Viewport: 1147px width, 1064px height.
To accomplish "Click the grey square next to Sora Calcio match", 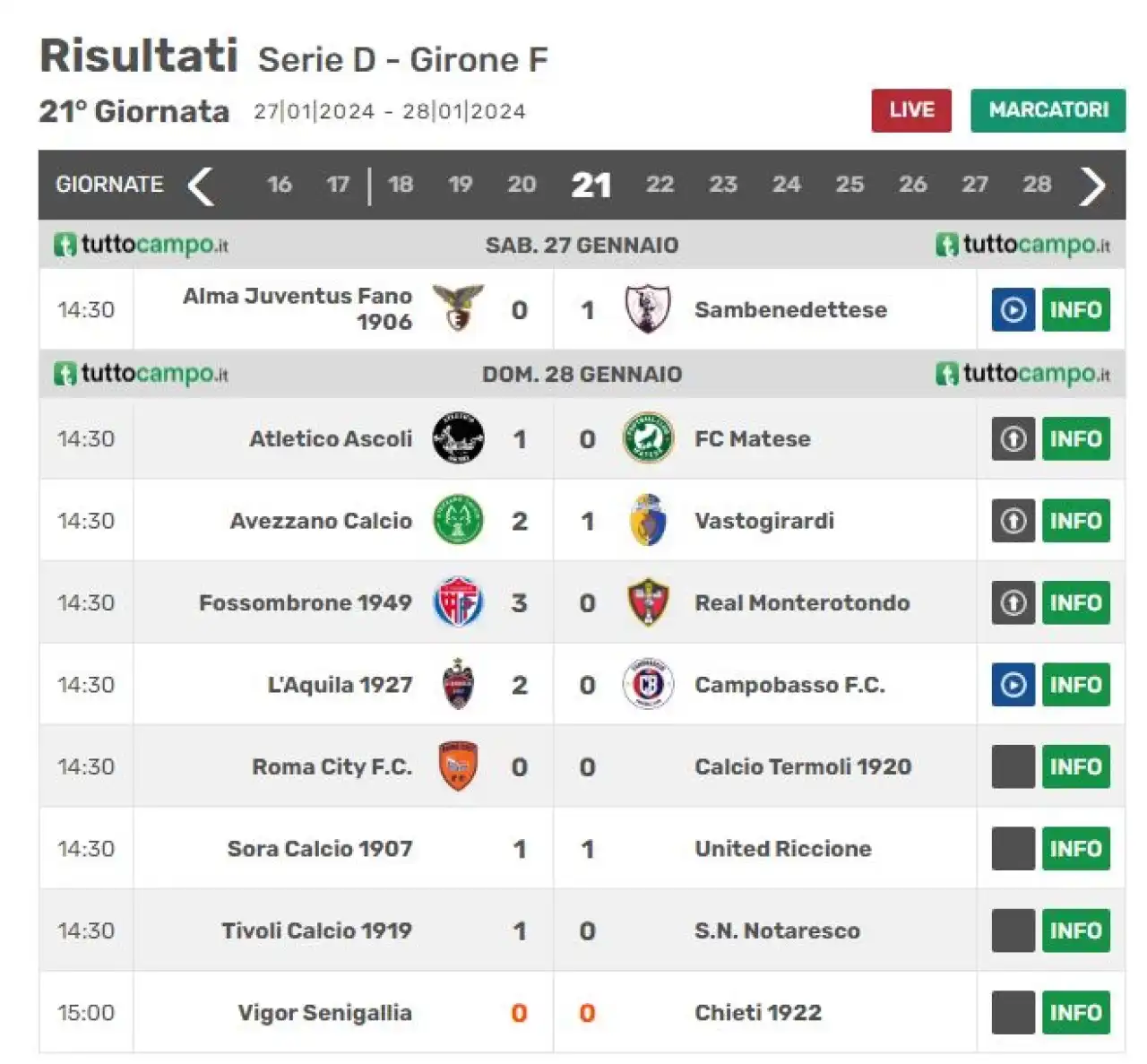I will coord(1013,849).
